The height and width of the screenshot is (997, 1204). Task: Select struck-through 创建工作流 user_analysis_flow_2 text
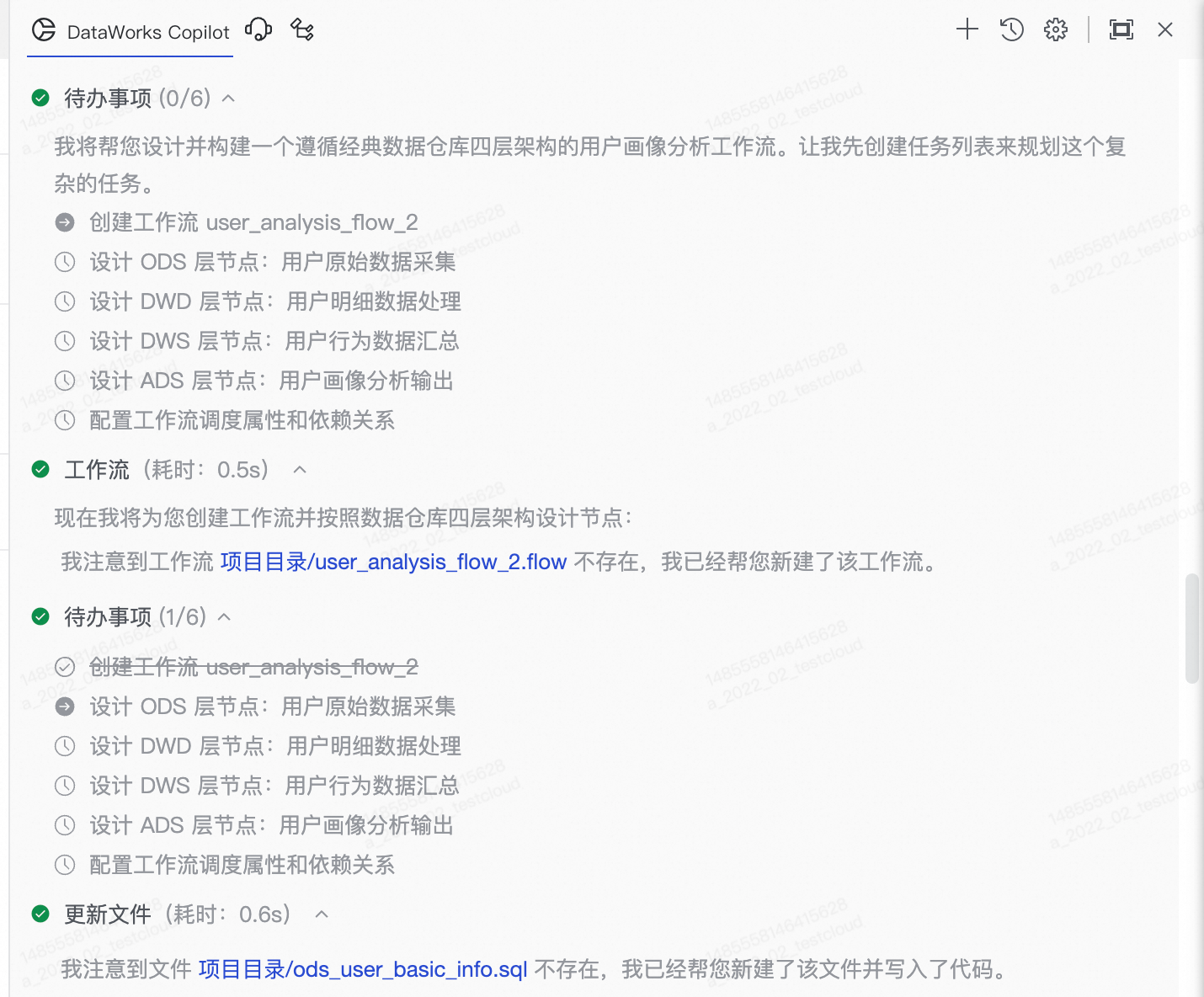[253, 667]
